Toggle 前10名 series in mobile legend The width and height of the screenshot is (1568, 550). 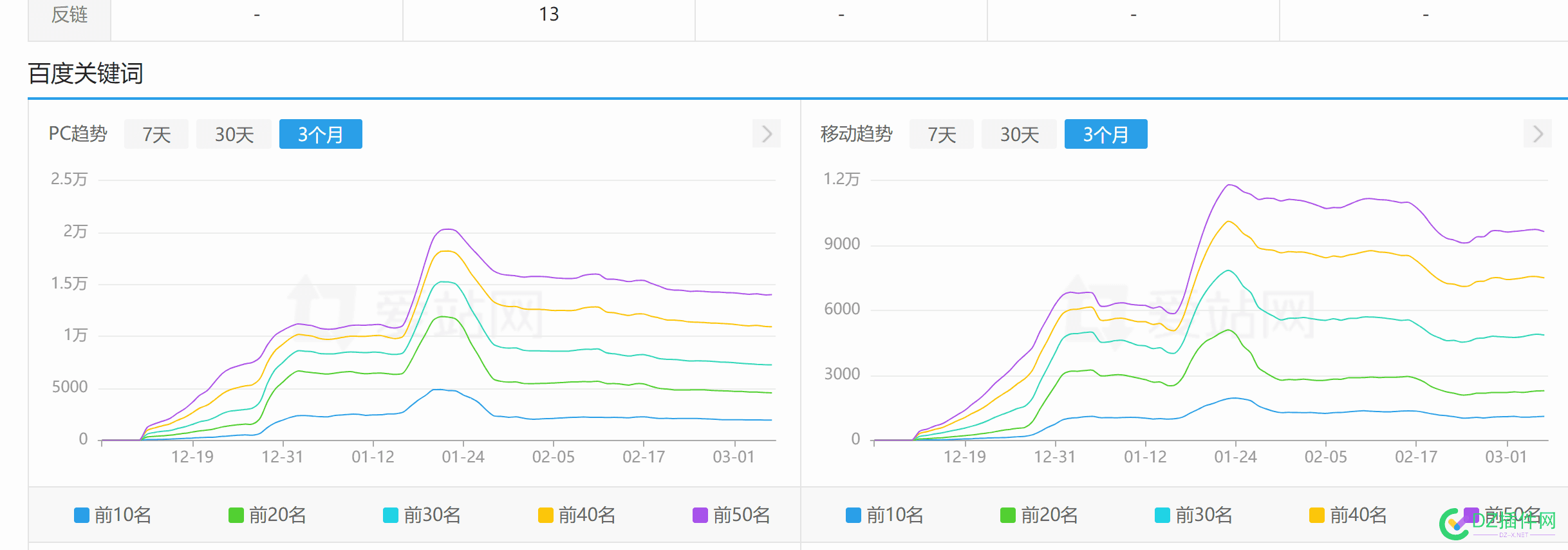coord(884,515)
